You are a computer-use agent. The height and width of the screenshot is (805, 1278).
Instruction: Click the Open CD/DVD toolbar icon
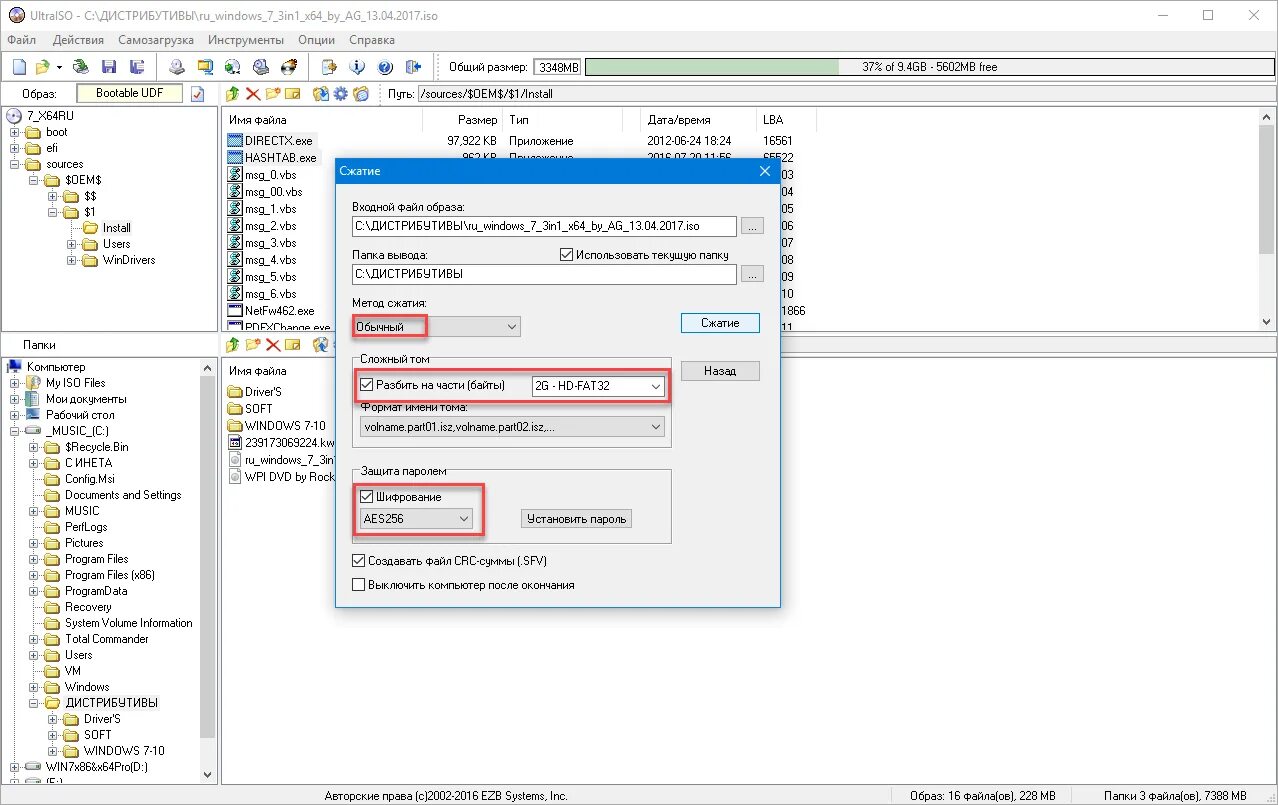[82, 67]
